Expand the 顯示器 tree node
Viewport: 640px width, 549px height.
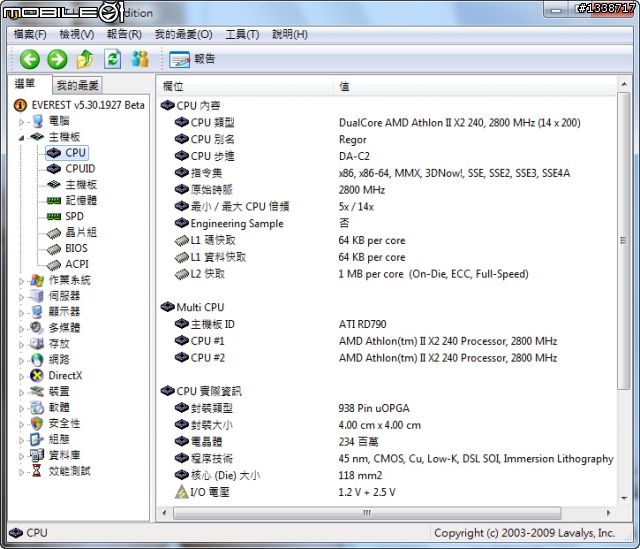pos(22,313)
